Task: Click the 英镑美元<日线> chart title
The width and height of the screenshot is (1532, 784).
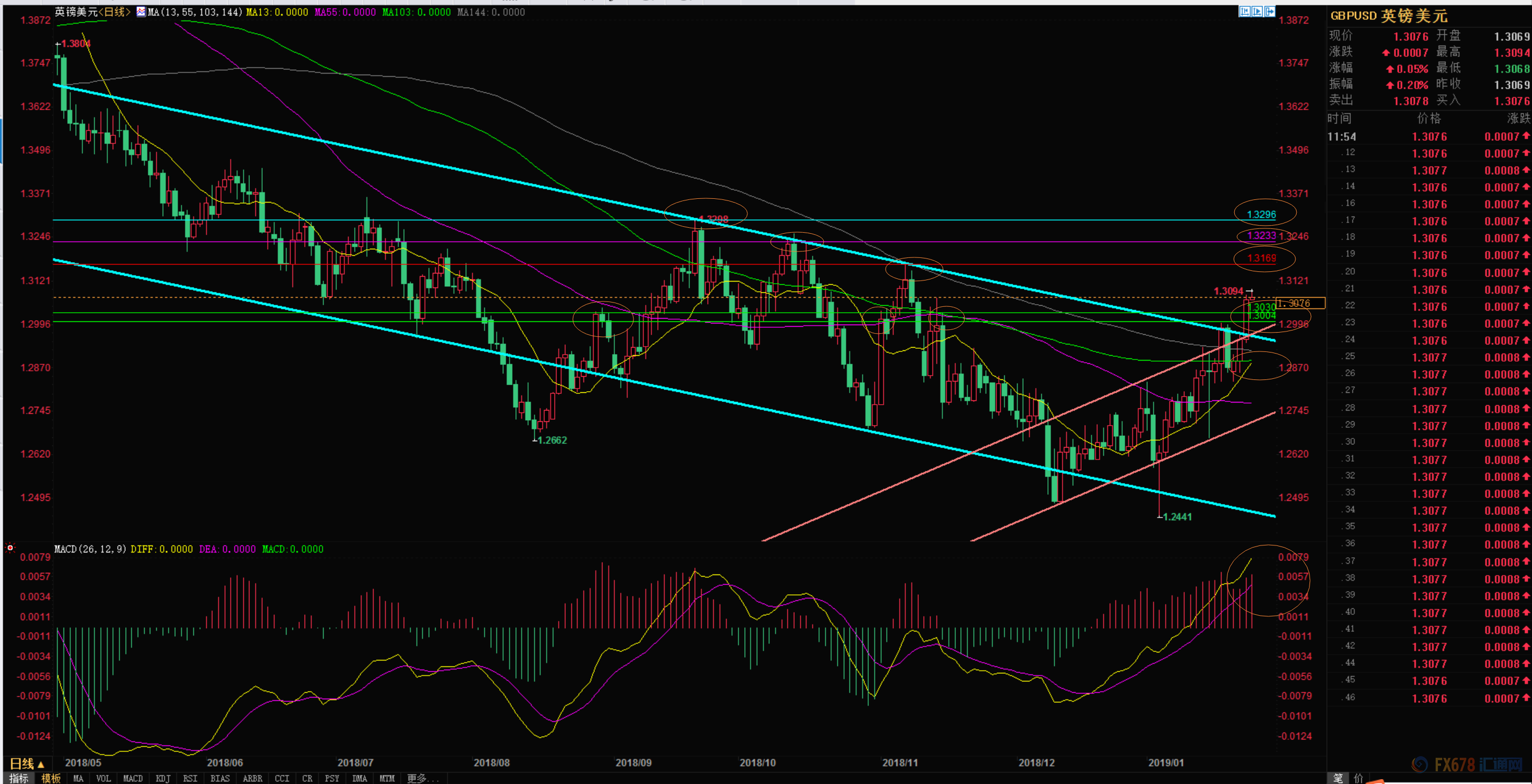Action: (92, 12)
